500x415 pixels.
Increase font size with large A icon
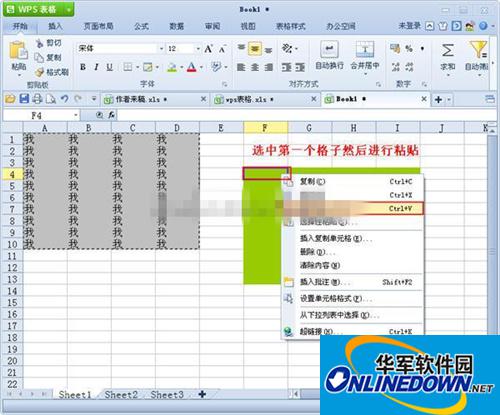(208, 49)
